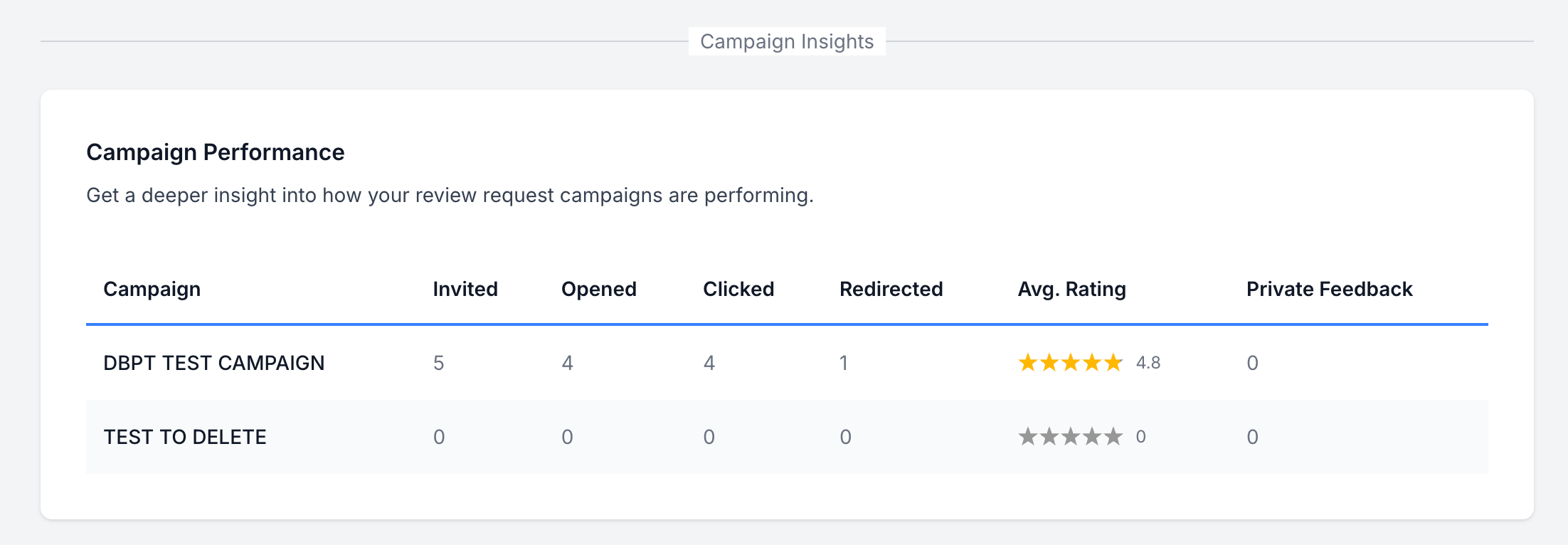Screen dimensions: 1568x545
Task: Click the 4.8 average rating value
Action: coord(1148,363)
